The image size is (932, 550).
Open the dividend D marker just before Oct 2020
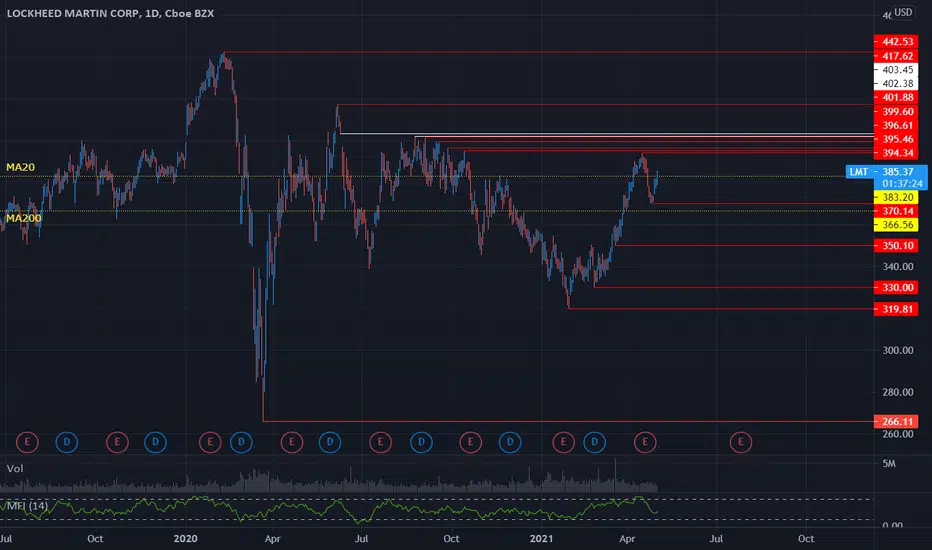[x=421, y=442]
